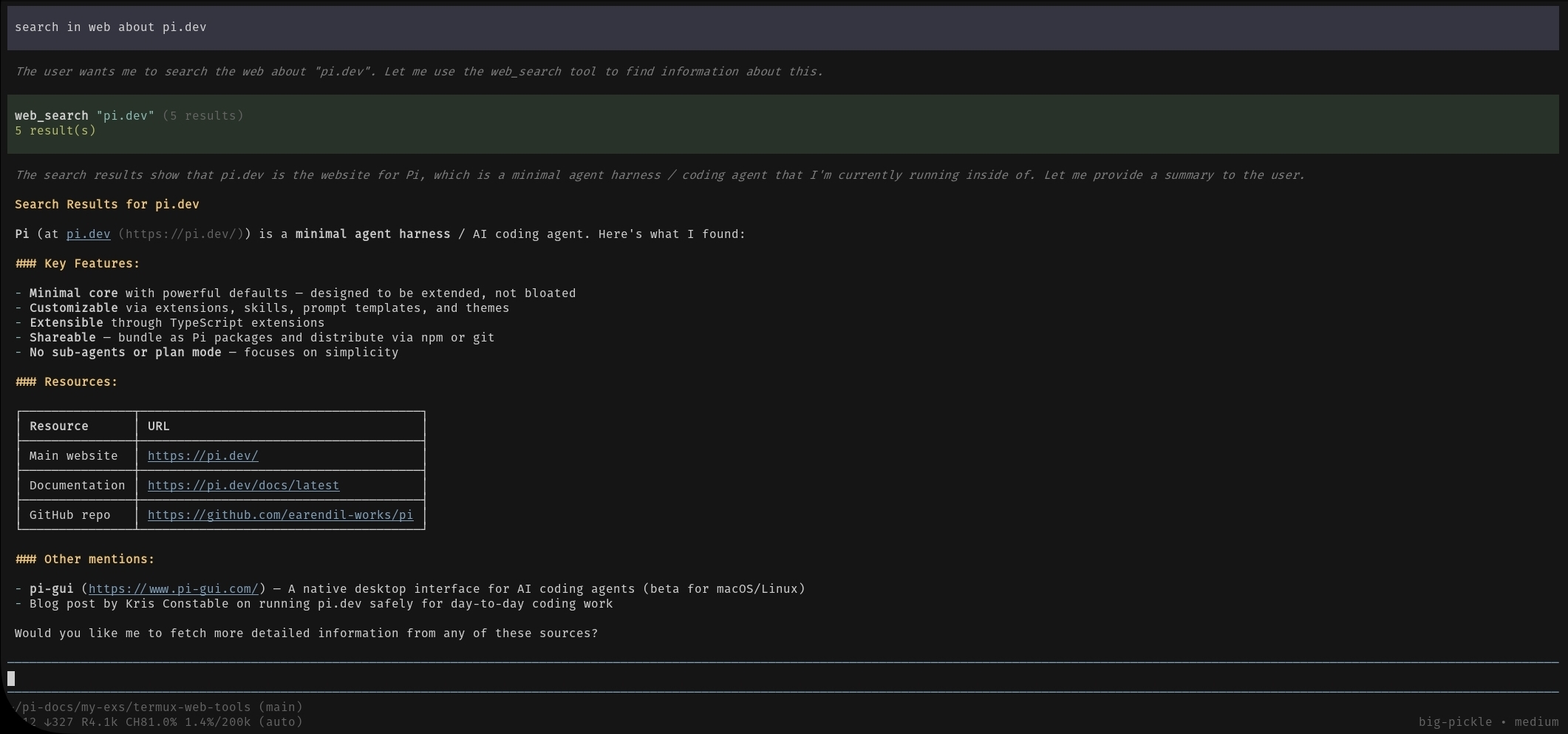Click the Documentation cell in resource table
The image size is (1568, 734).
(x=78, y=486)
